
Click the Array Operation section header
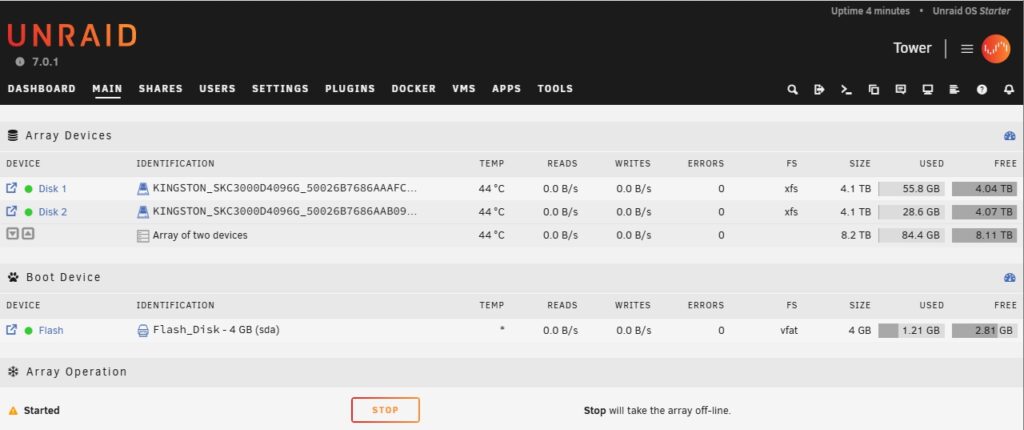point(512,372)
